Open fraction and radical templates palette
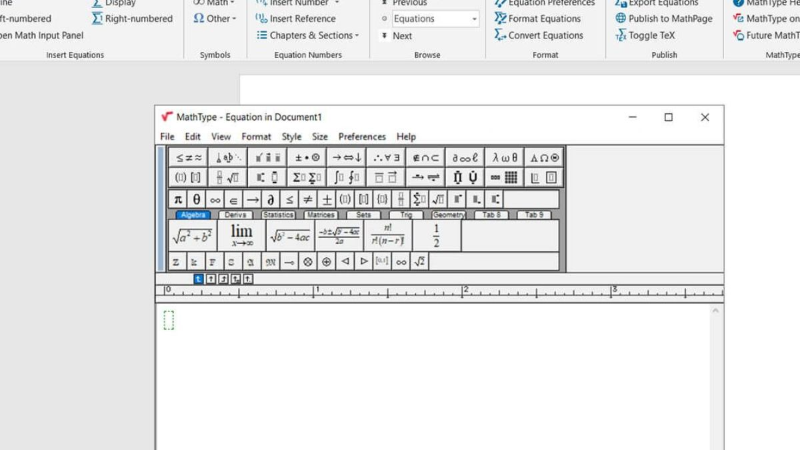The width and height of the screenshot is (800, 450). pos(228,178)
